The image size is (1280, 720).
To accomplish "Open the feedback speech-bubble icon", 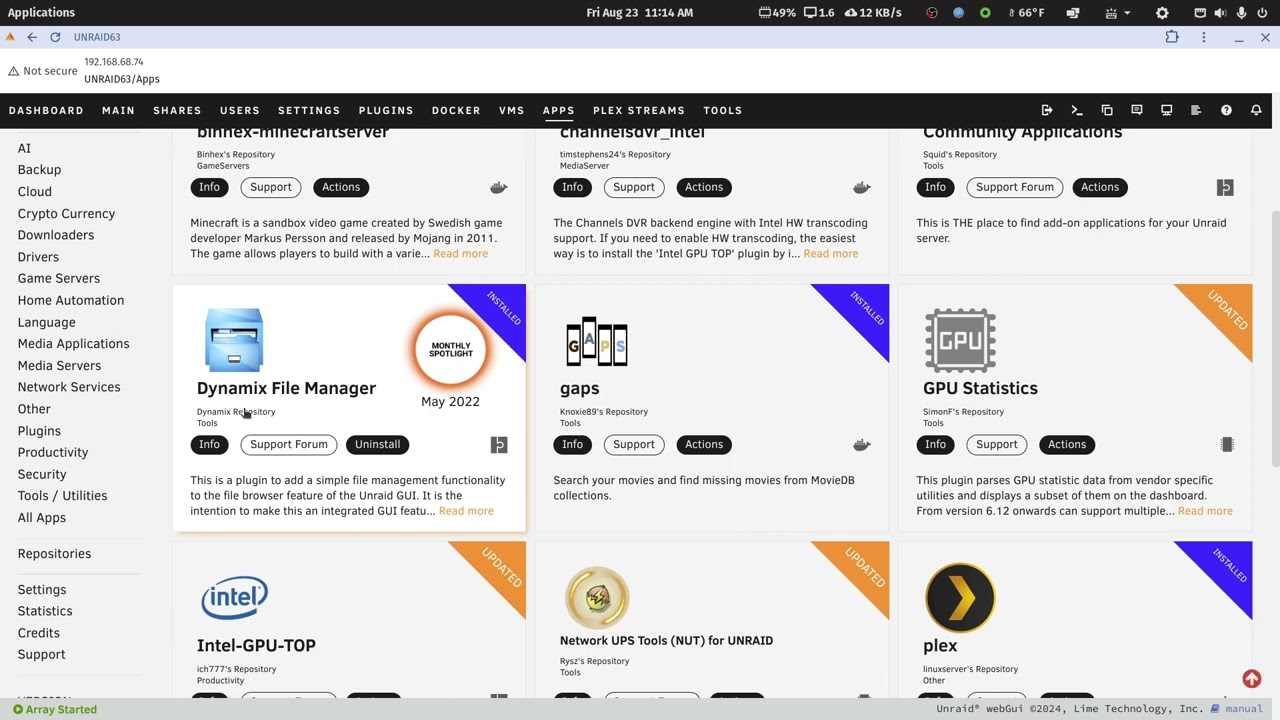I will [1137, 110].
